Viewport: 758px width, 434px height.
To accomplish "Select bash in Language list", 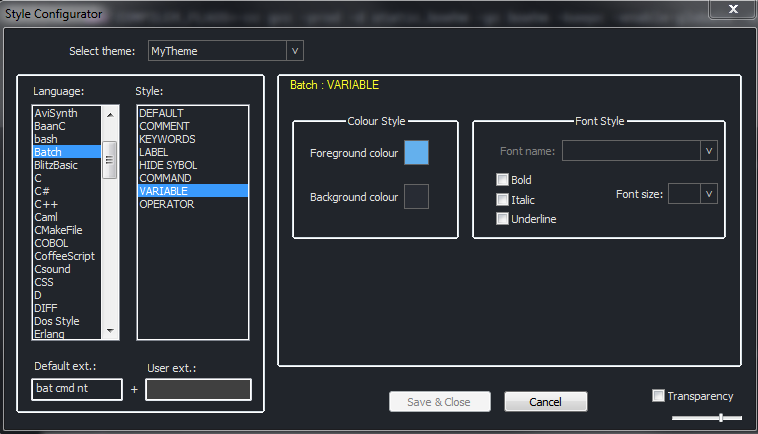I will 67,139.
